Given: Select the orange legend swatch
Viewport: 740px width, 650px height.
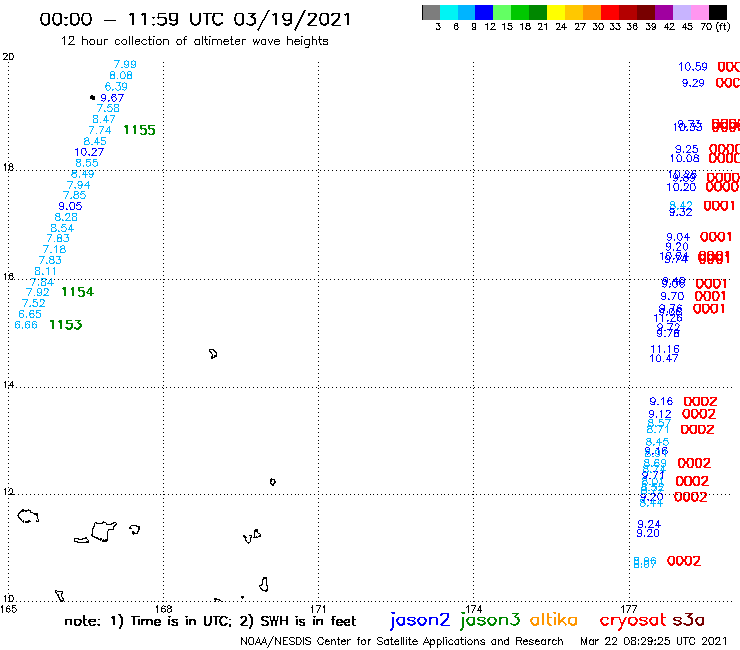Looking at the screenshot, I should tap(592, 12).
